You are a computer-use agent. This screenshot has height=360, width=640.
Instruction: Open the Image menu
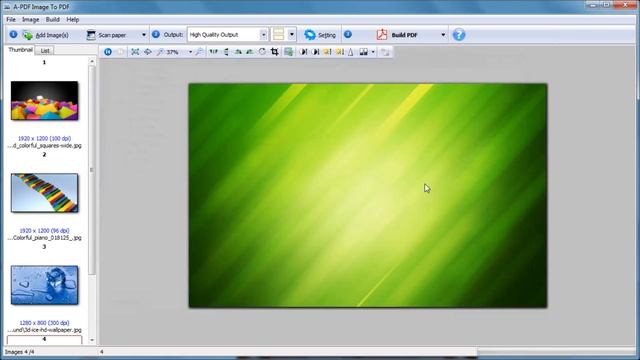(x=31, y=20)
